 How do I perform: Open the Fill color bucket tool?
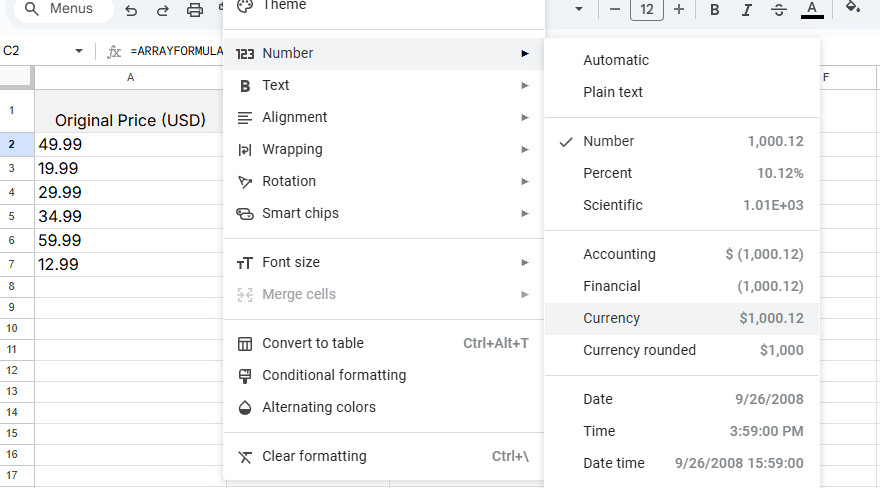click(x=852, y=8)
